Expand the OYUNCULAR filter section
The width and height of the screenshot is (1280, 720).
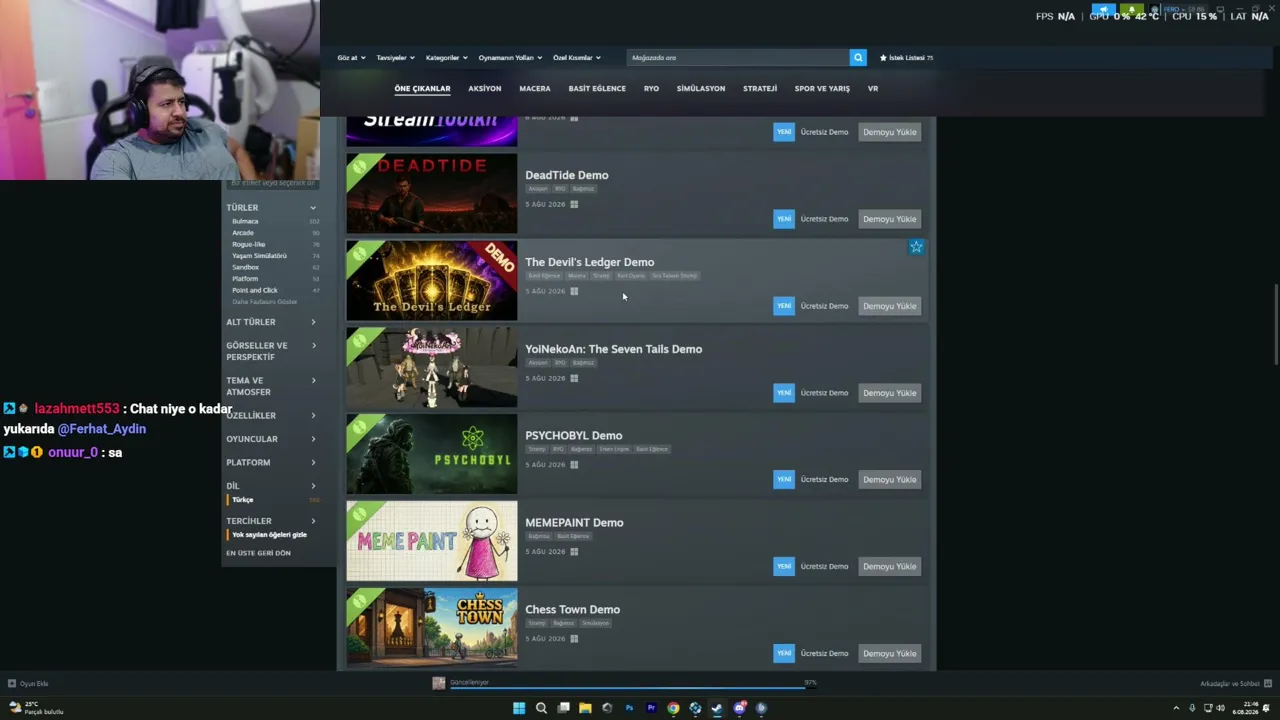[271, 439]
